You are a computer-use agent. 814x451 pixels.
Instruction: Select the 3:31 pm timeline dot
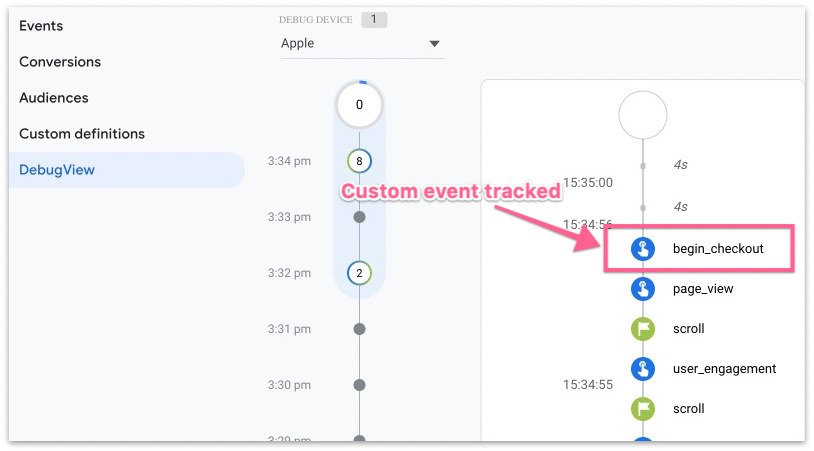pos(360,329)
